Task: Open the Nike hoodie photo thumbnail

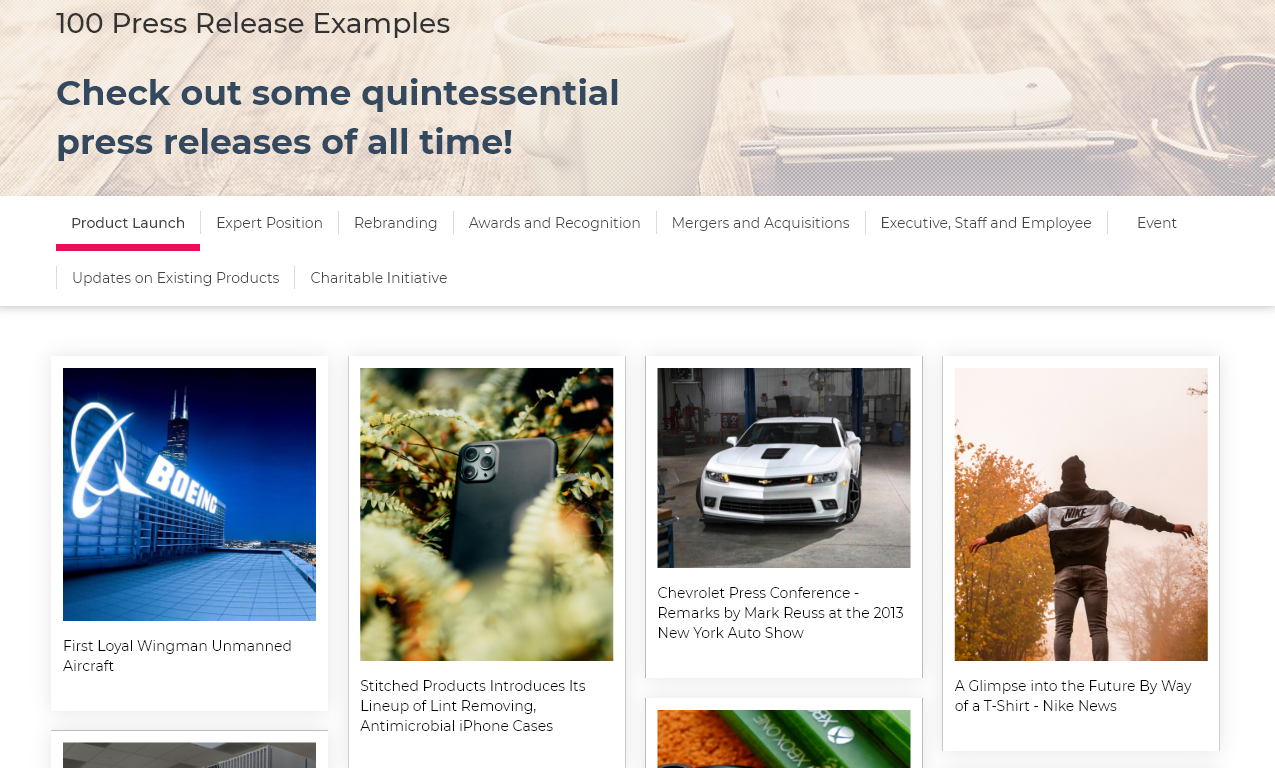Action: click(x=1081, y=514)
